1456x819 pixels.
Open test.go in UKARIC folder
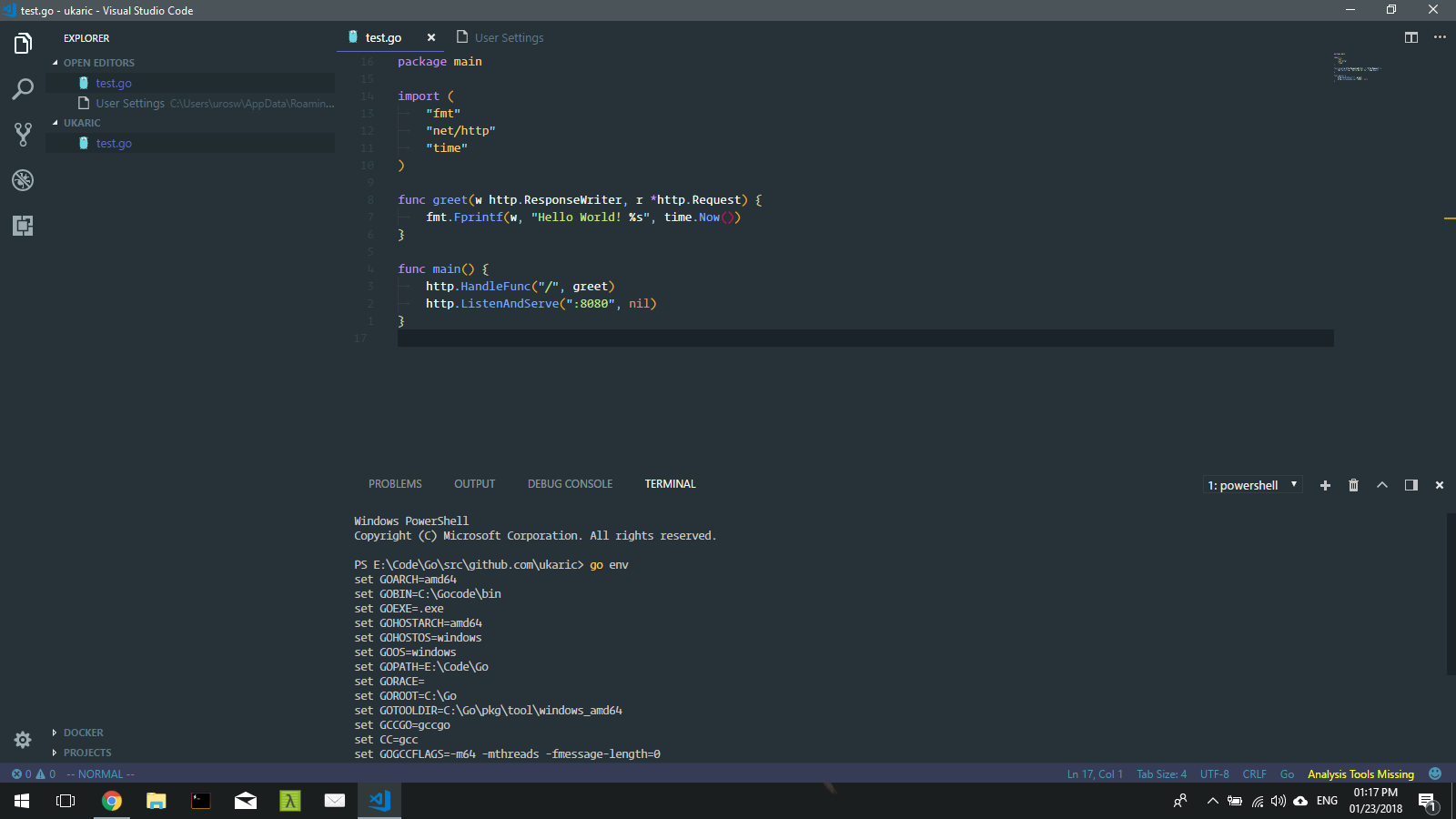(114, 143)
